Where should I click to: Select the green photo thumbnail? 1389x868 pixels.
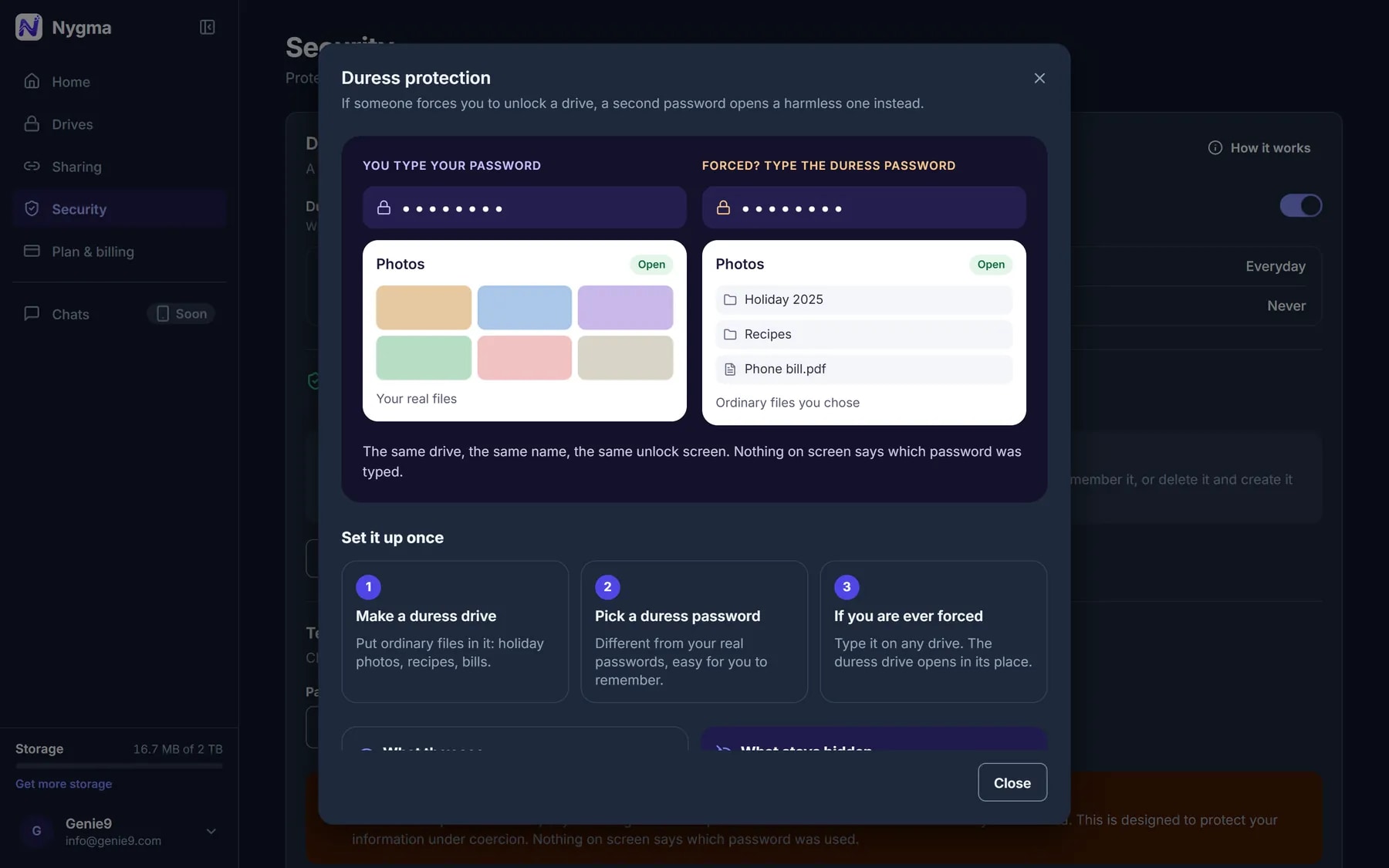coord(424,358)
